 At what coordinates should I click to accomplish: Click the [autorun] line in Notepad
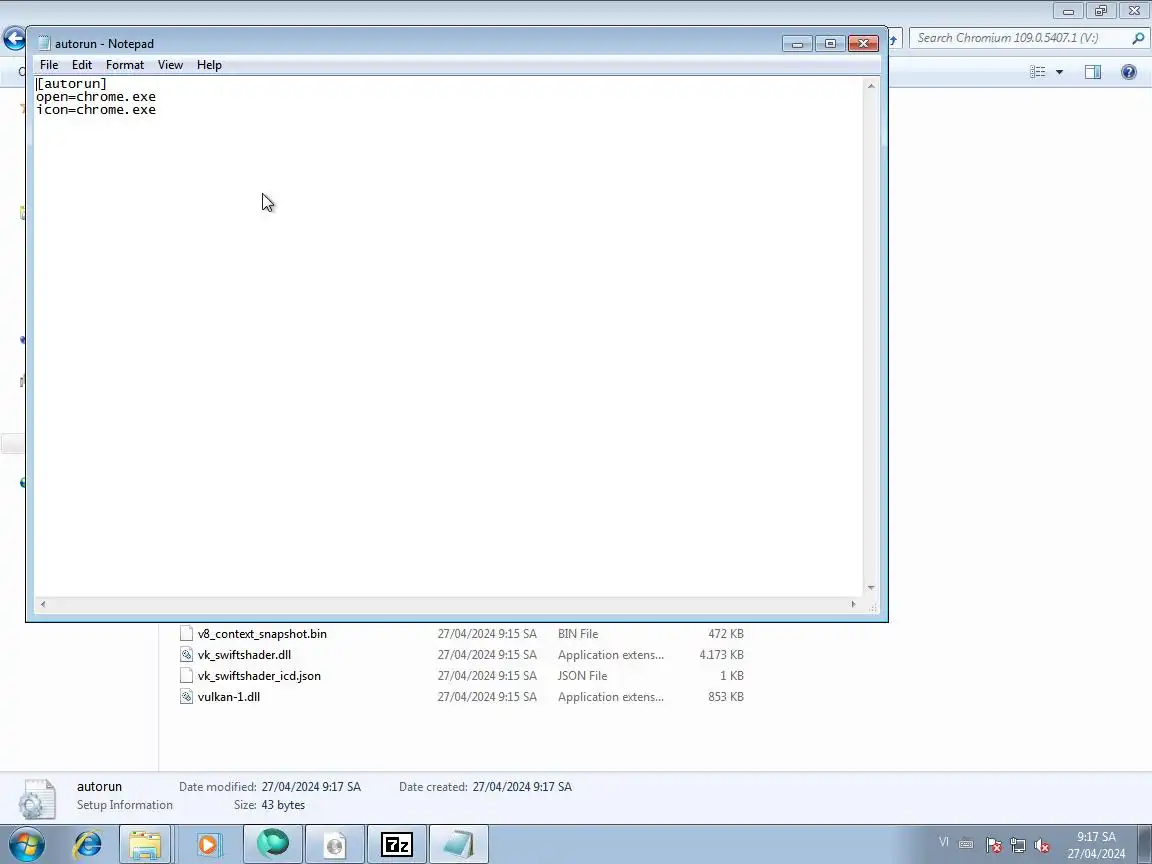[71, 84]
